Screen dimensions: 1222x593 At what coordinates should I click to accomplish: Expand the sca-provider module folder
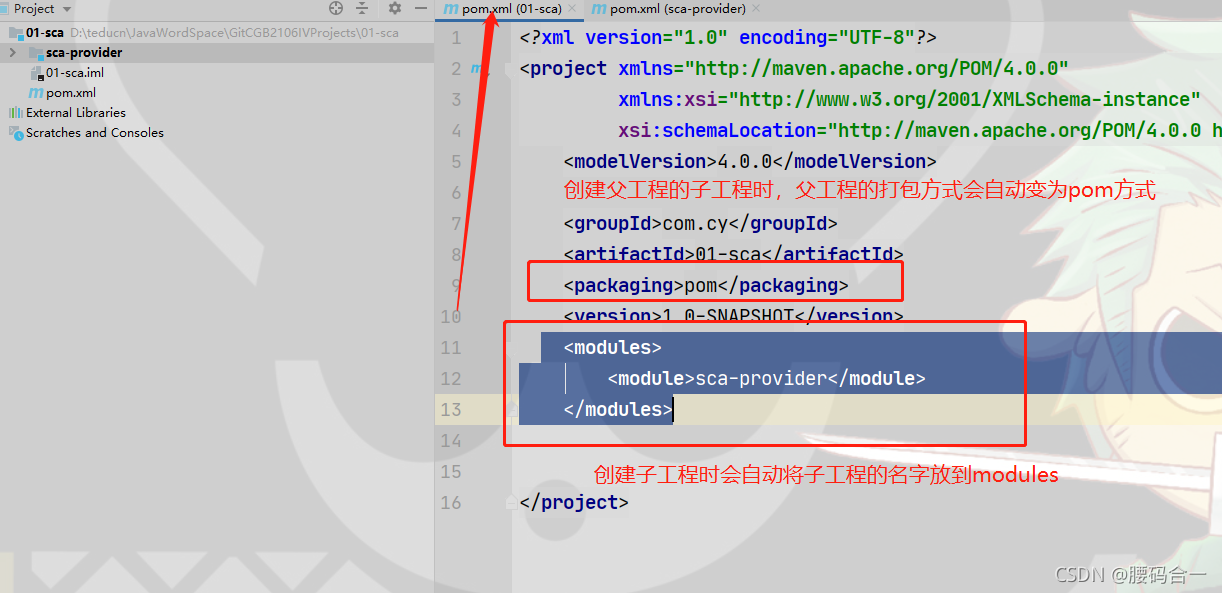click(12, 52)
